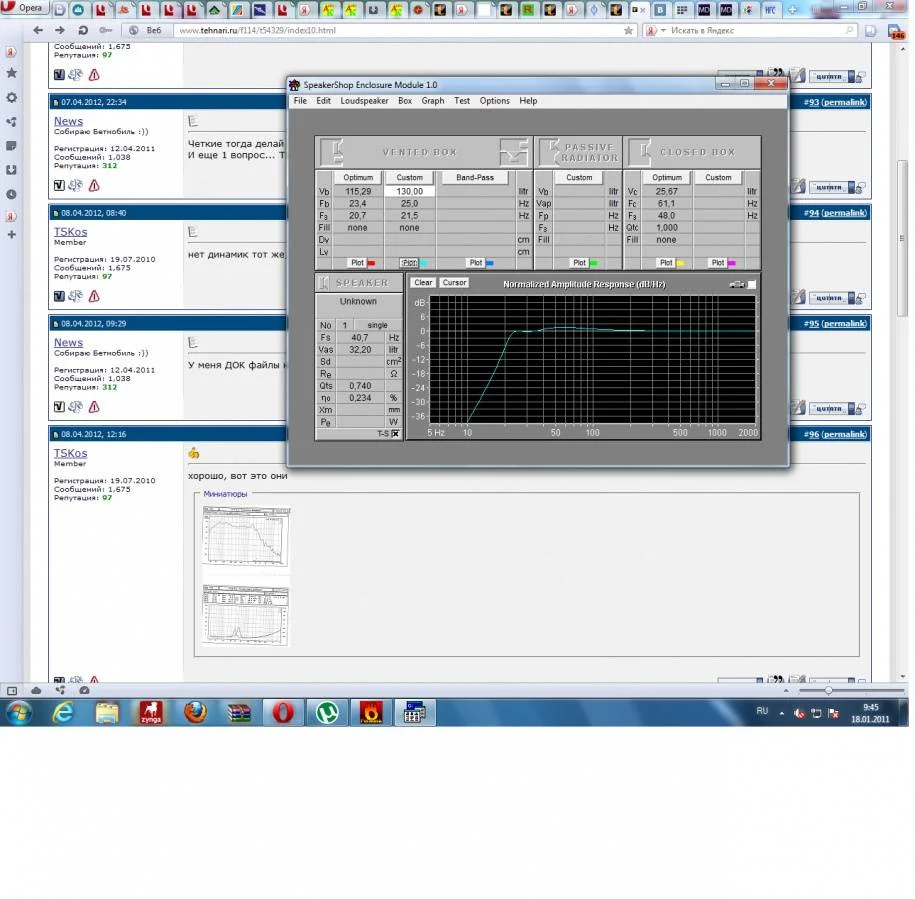Open News profile link in 07.04.2012 post
This screenshot has width=915, height=899.
[x=68, y=121]
